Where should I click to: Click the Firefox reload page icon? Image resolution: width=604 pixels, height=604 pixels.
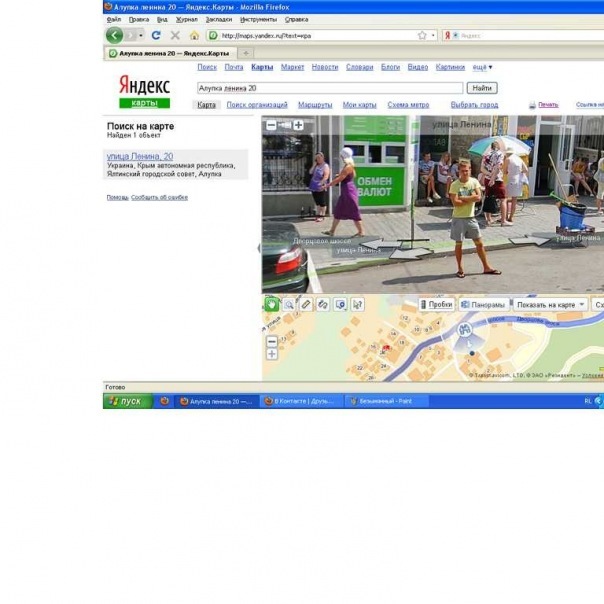click(156, 35)
